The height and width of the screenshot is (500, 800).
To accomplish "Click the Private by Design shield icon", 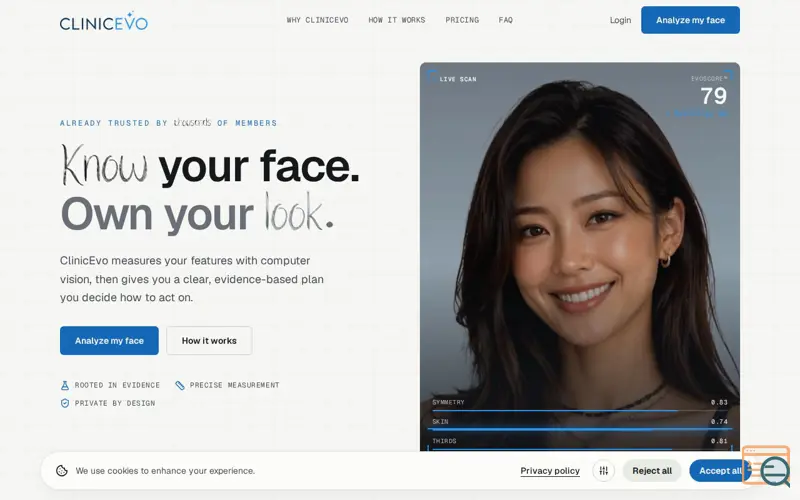I will [65, 403].
